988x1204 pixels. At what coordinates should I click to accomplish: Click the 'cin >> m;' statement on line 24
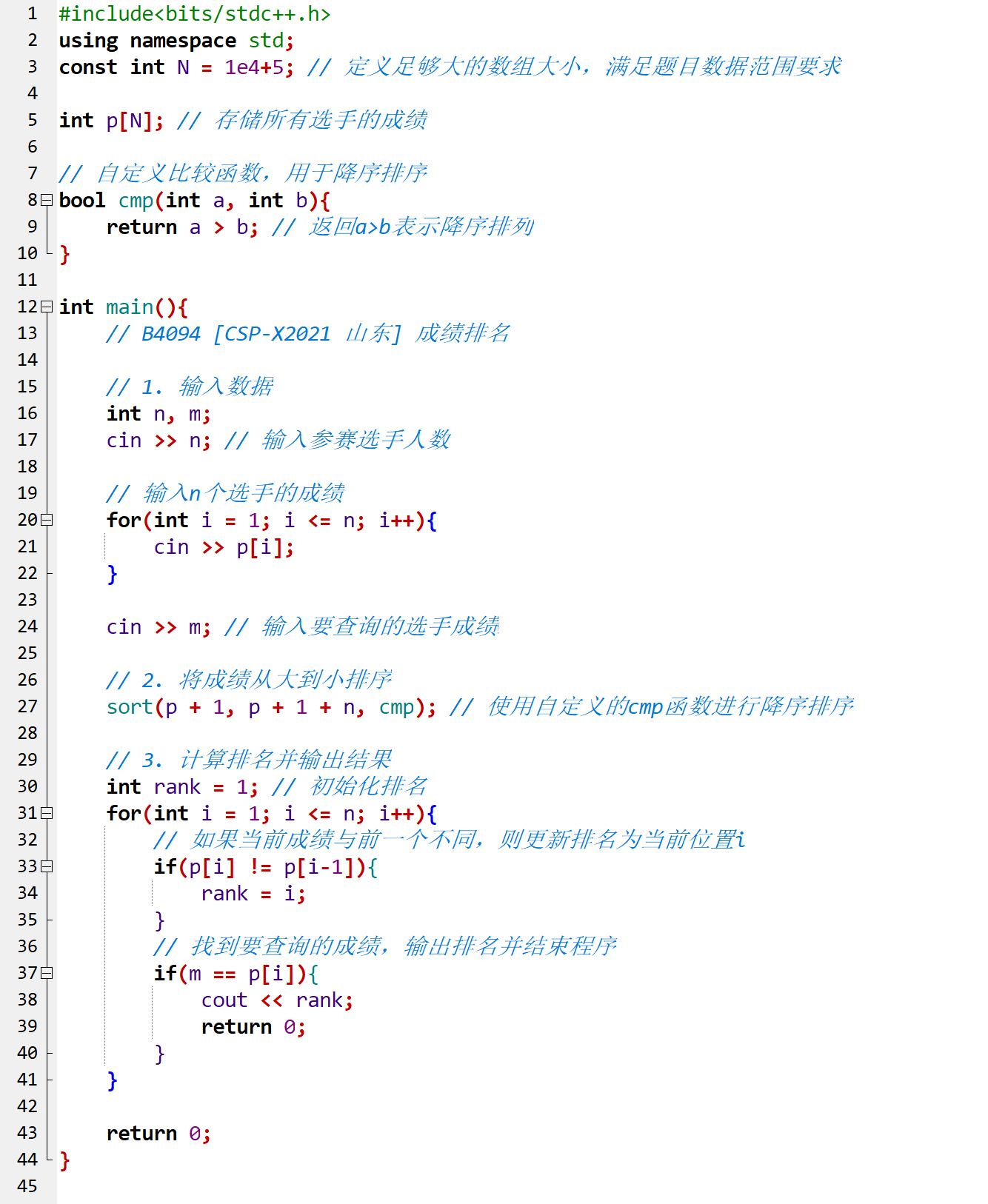[159, 627]
